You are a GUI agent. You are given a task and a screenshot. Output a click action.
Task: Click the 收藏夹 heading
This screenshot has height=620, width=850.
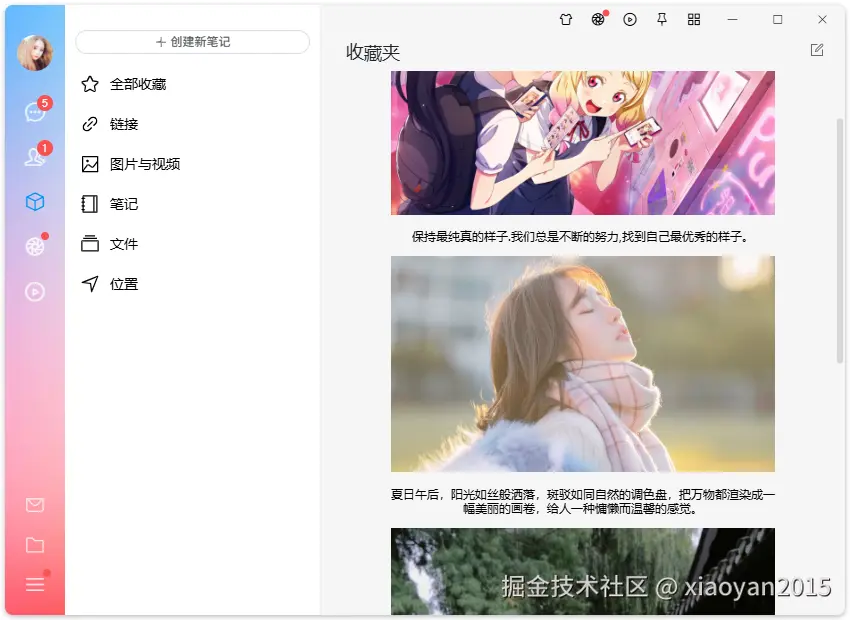point(373,53)
